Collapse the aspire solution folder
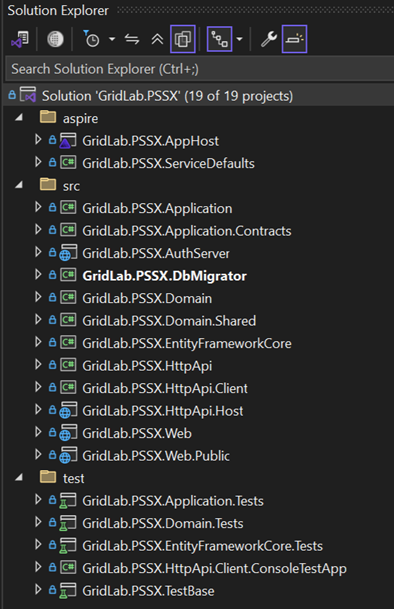The width and height of the screenshot is (394, 609). 19,118
